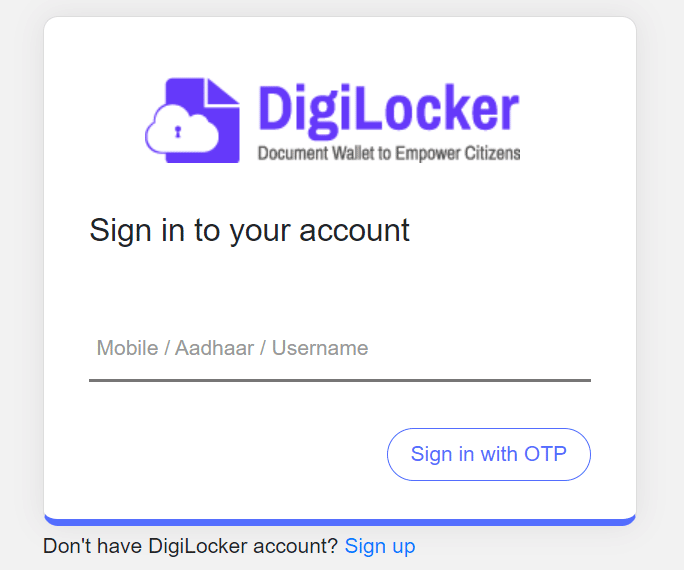Image resolution: width=684 pixels, height=570 pixels.
Task: Click the keyhole lock inside the cloud
Action: point(178,131)
